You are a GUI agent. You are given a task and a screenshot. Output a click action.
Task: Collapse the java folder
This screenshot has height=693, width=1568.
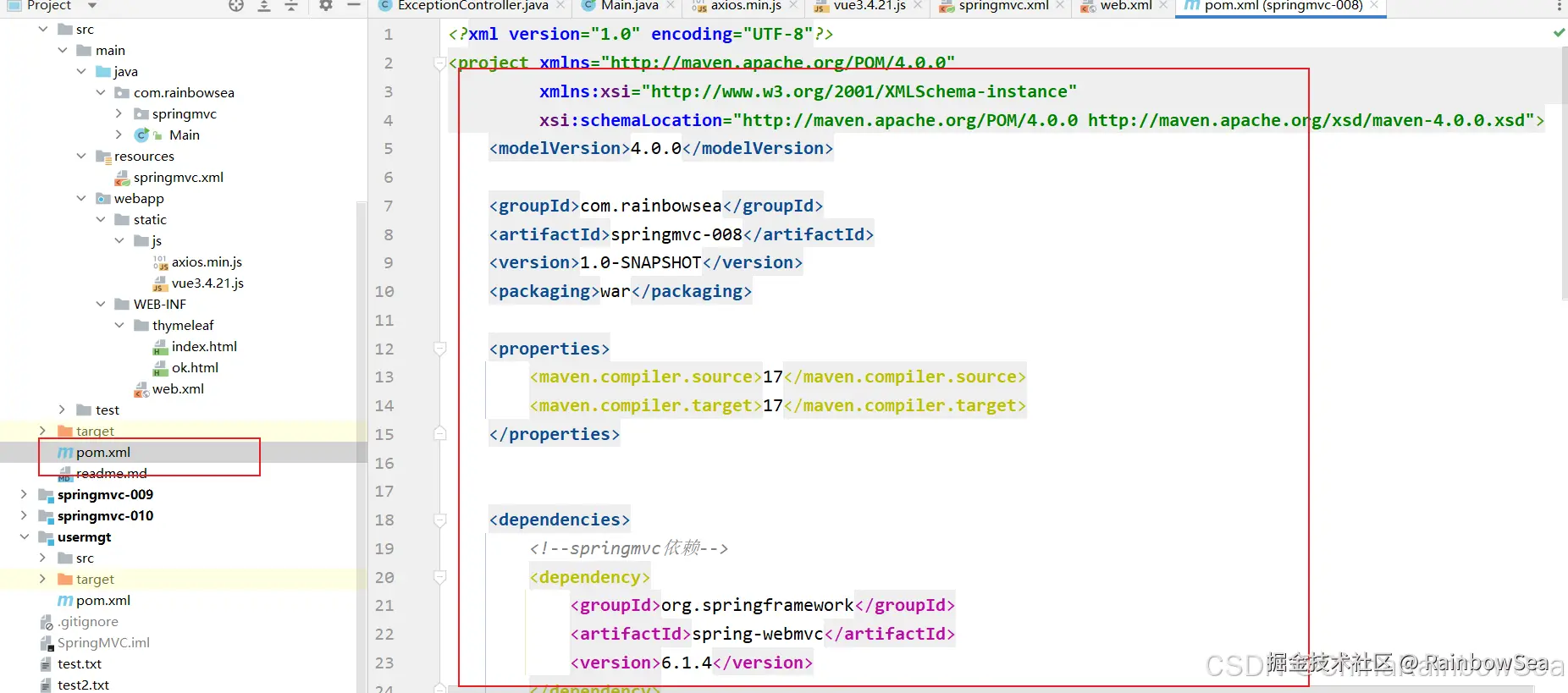point(81,71)
